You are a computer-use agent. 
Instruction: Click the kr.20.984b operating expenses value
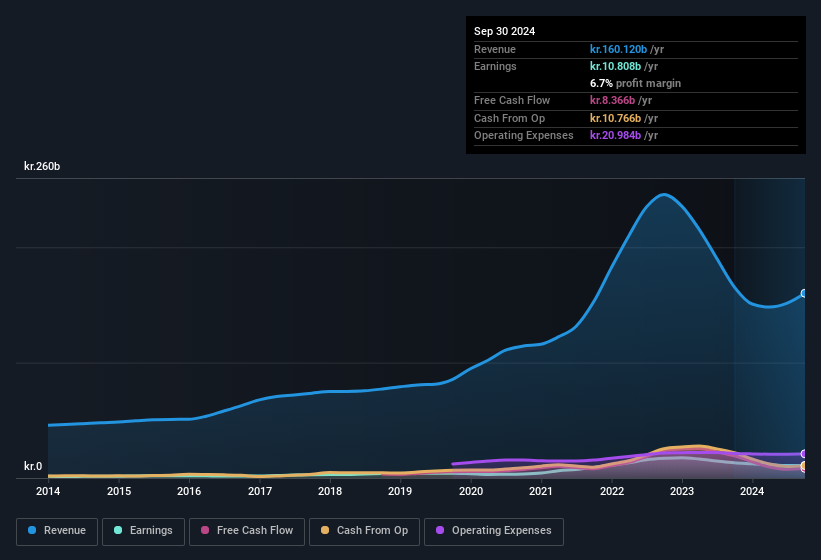[615, 135]
